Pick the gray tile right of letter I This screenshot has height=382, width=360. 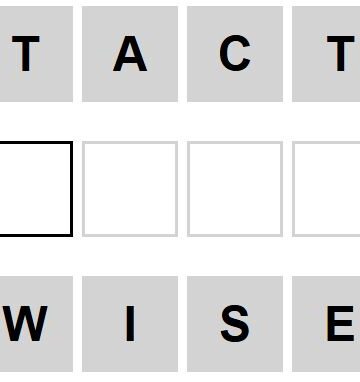[x=235, y=324]
